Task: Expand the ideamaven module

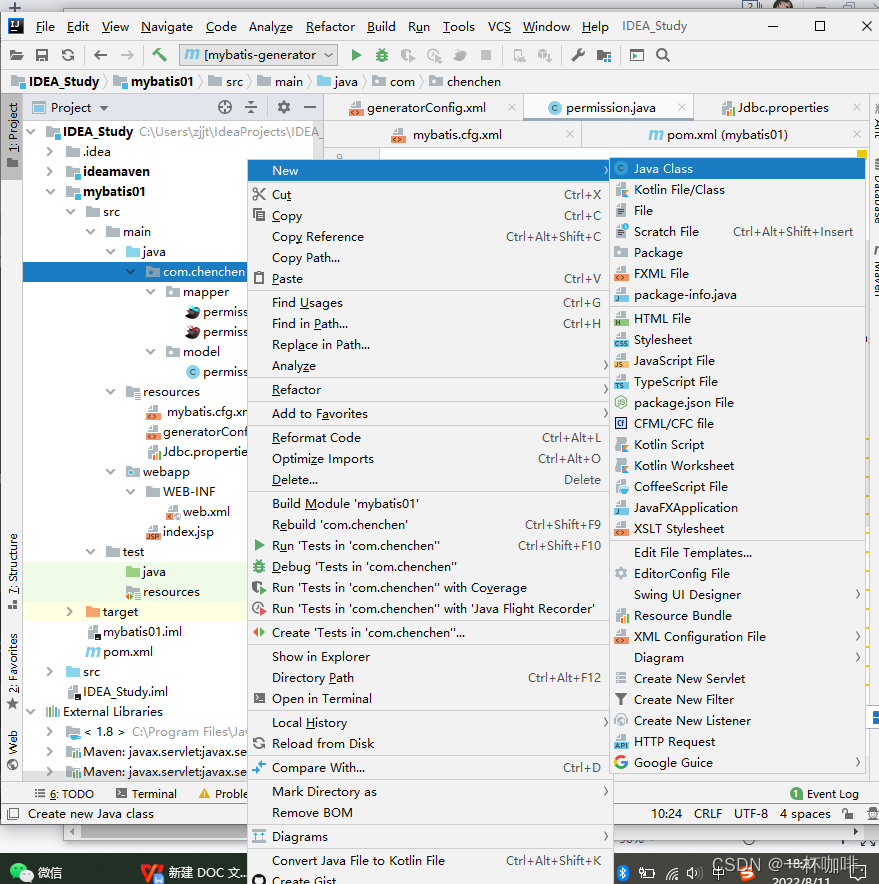Action: pos(50,171)
